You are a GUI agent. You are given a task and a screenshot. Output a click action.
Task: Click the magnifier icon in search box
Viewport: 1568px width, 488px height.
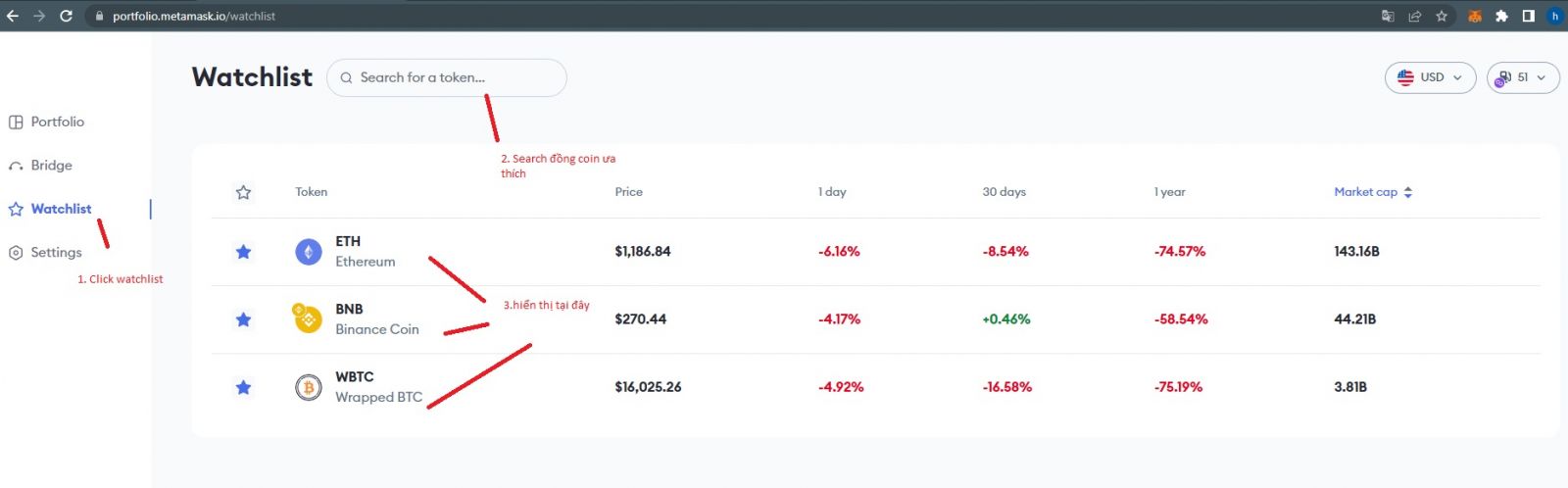pyautogui.click(x=346, y=77)
